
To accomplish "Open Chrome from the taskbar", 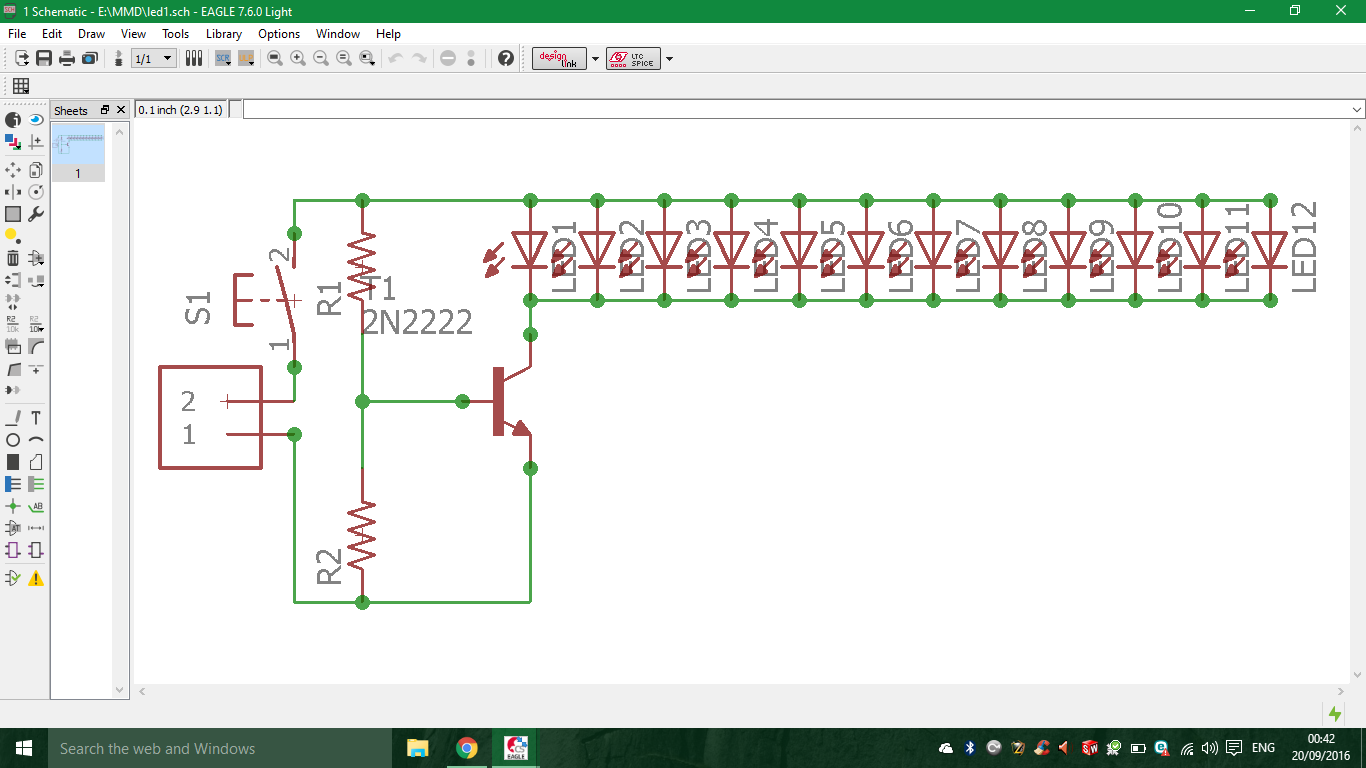I will click(x=467, y=748).
